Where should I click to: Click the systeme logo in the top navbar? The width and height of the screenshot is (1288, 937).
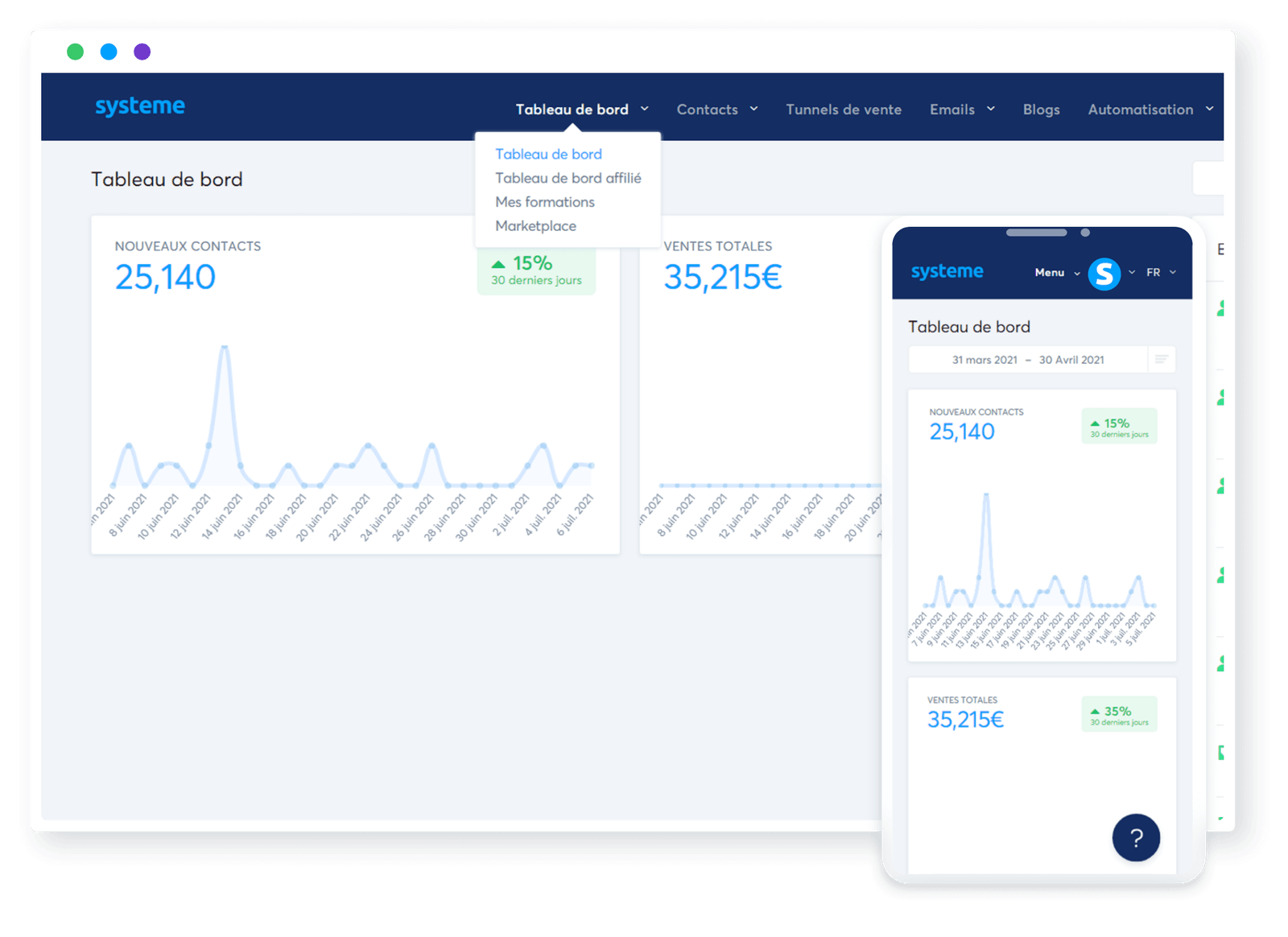pyautogui.click(x=139, y=105)
